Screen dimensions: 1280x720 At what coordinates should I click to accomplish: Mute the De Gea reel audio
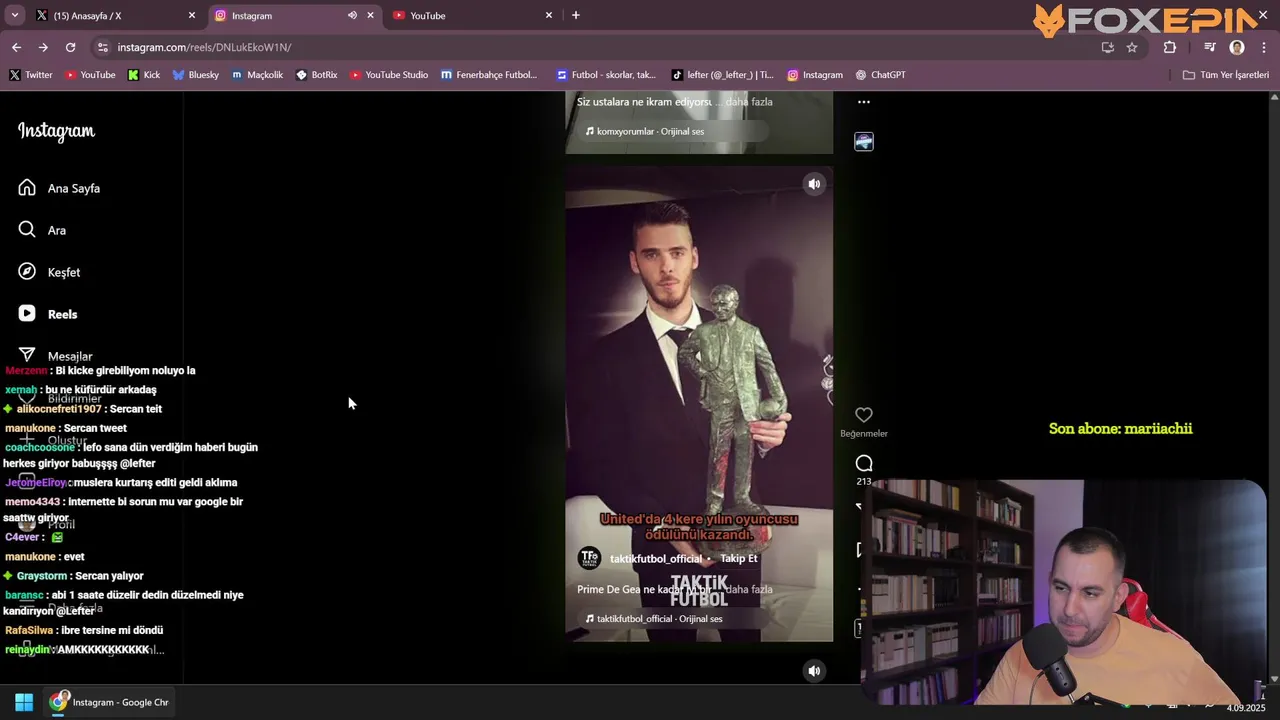click(x=814, y=184)
